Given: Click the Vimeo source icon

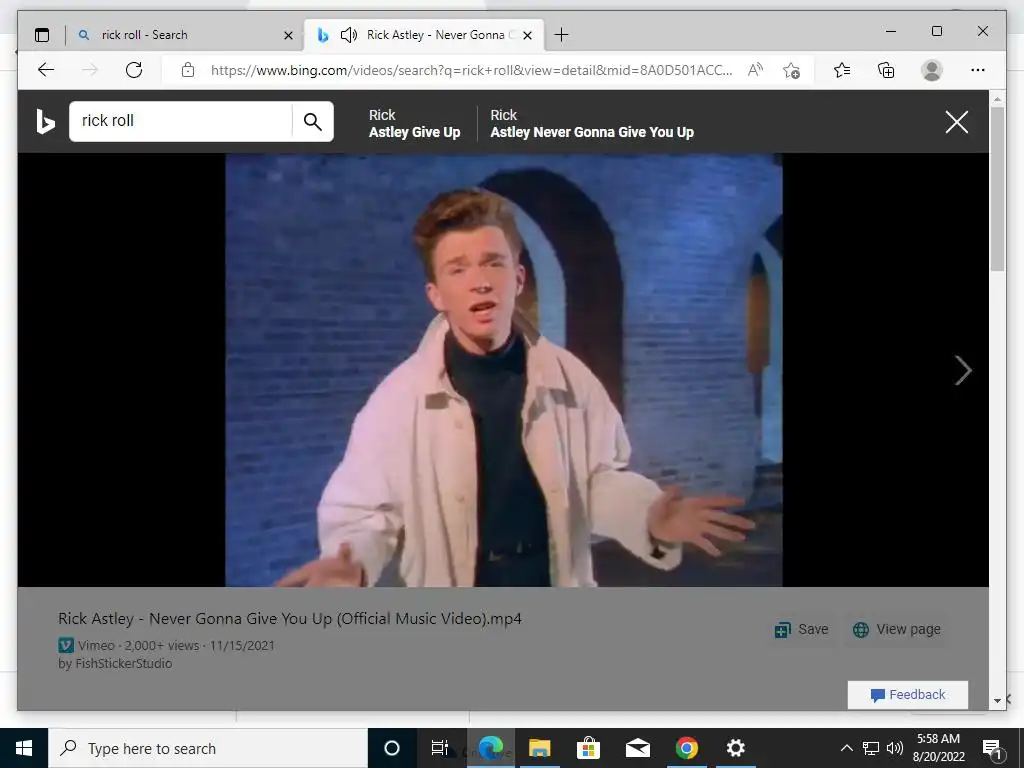Looking at the screenshot, I should [x=66, y=645].
